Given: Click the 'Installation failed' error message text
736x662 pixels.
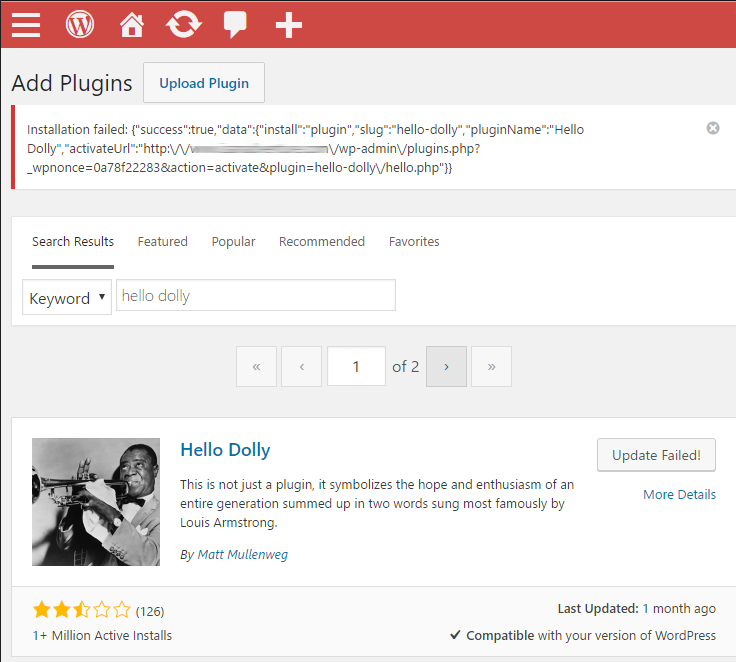Looking at the screenshot, I should coord(305,148).
